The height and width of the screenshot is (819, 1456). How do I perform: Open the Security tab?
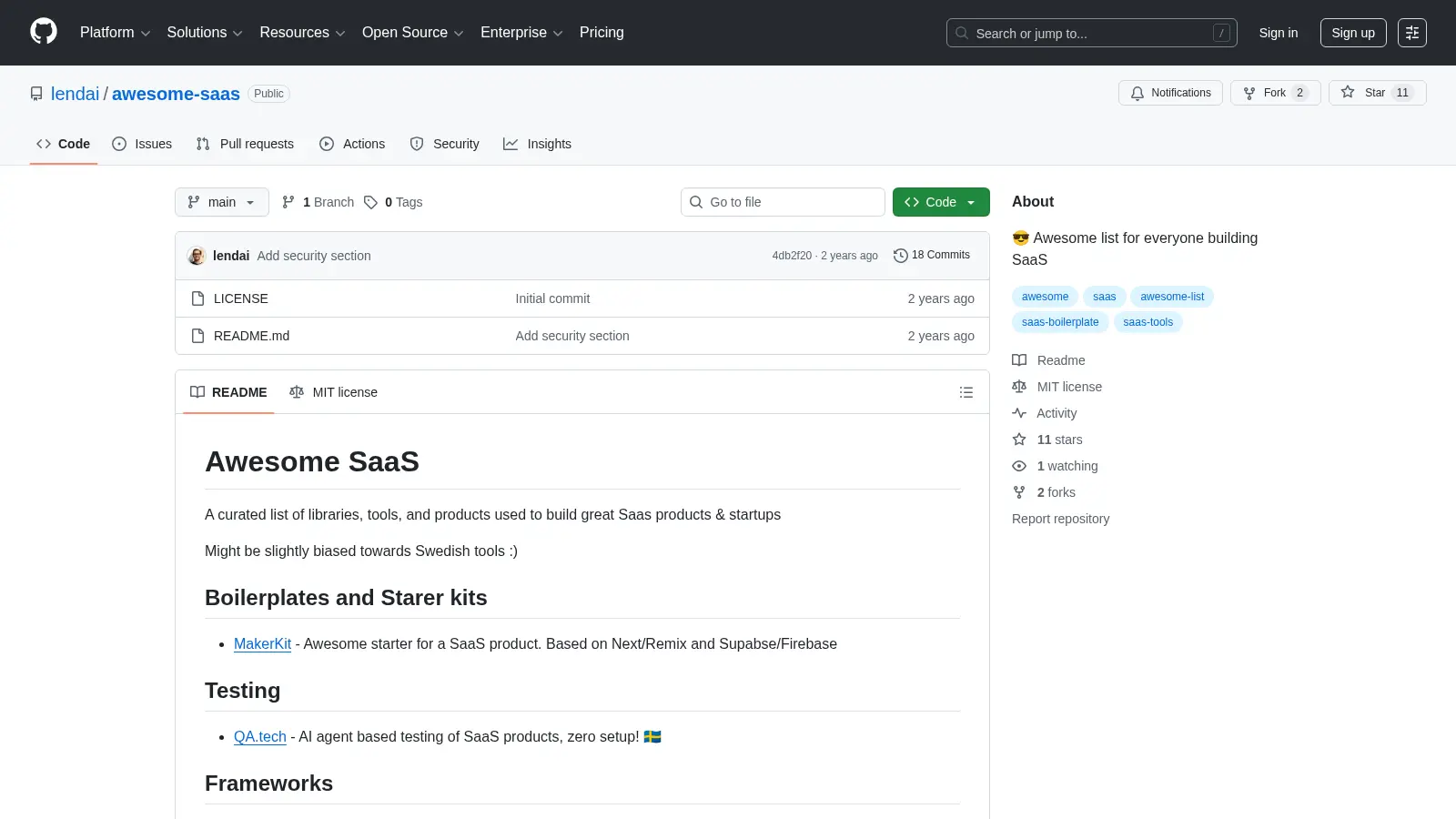point(444,144)
